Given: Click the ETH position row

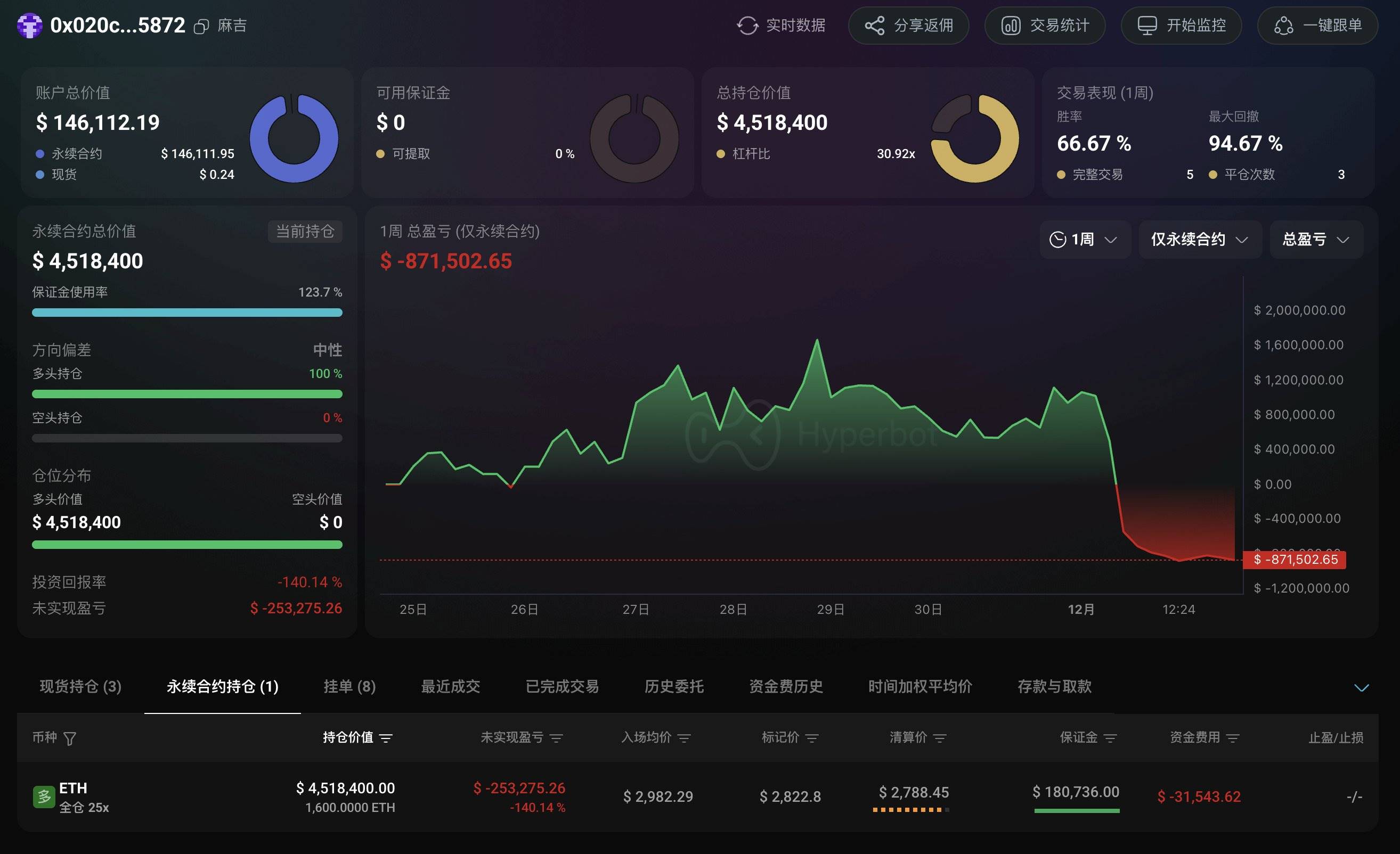Looking at the screenshot, I should coord(697,796).
